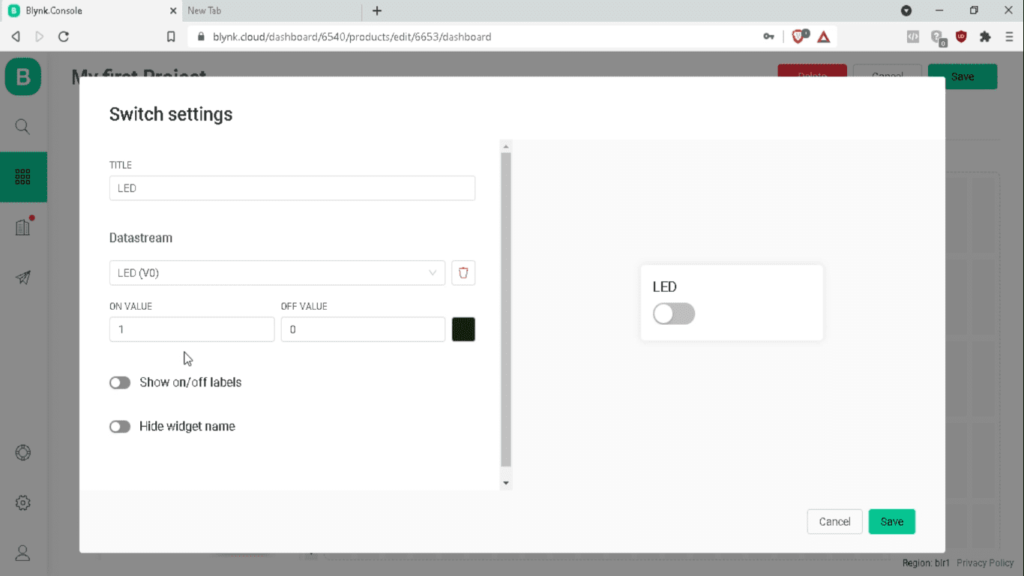1024x576 pixels.
Task: Toggle the LED preview switch
Action: tap(673, 314)
